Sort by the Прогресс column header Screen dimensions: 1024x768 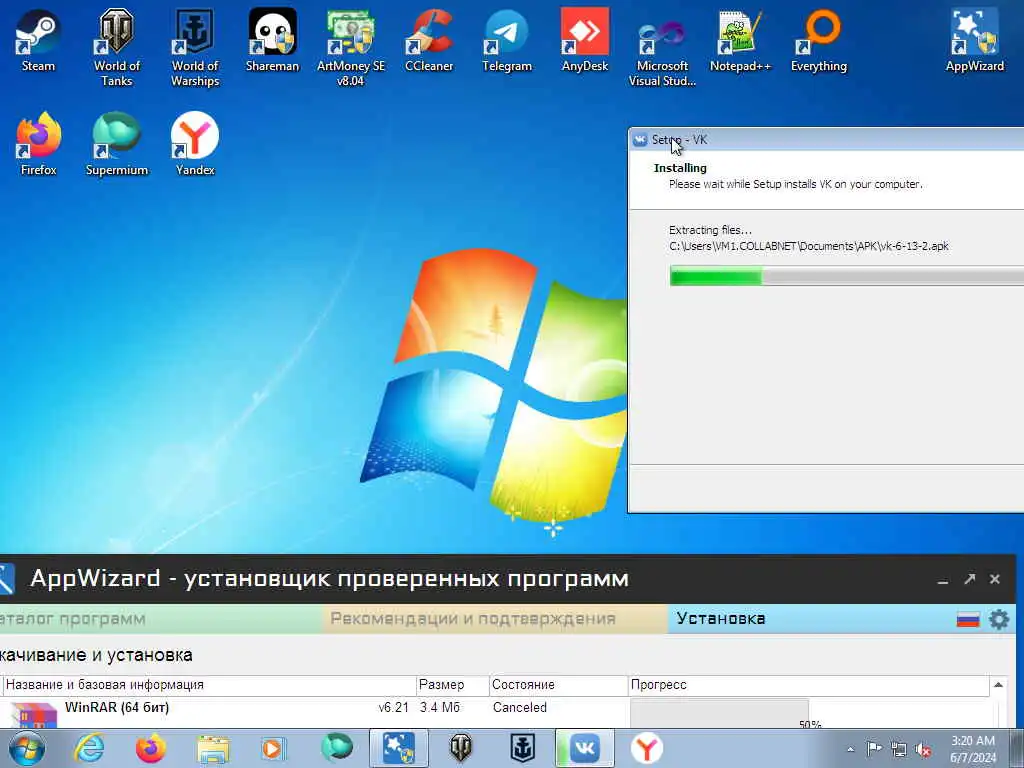808,685
